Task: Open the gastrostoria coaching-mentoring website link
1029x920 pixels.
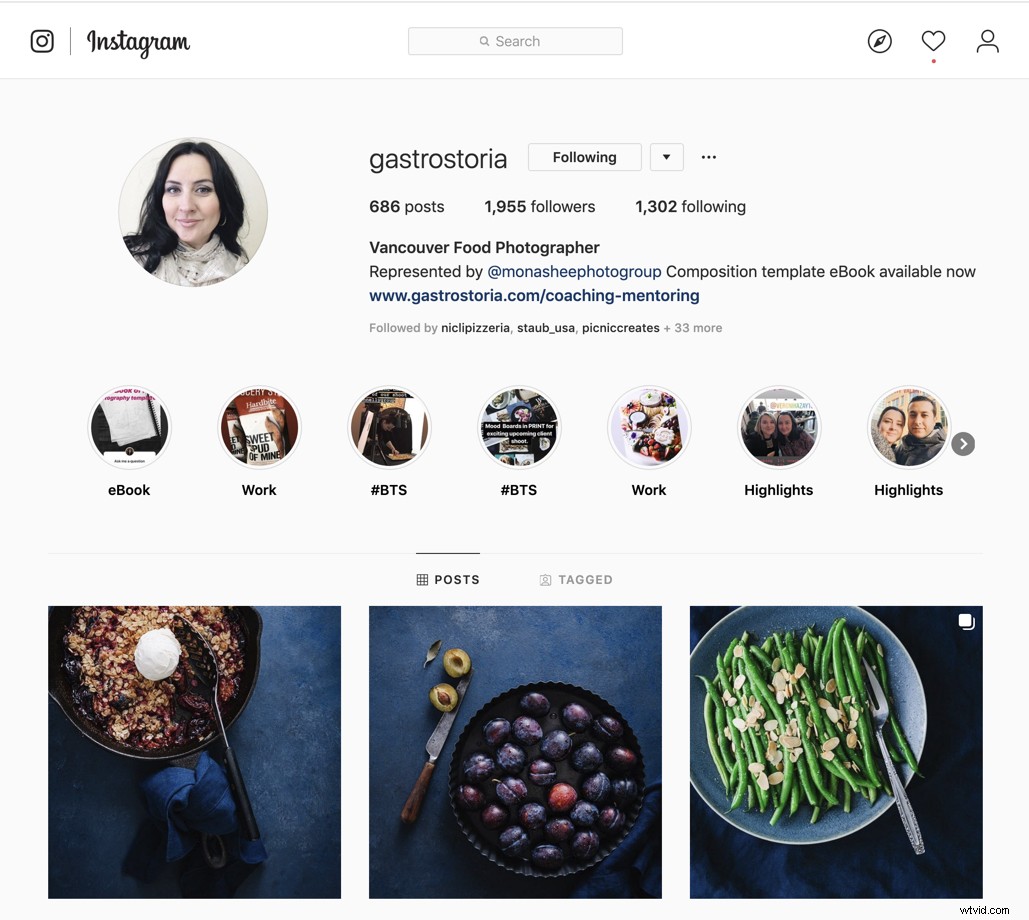Action: (x=534, y=296)
